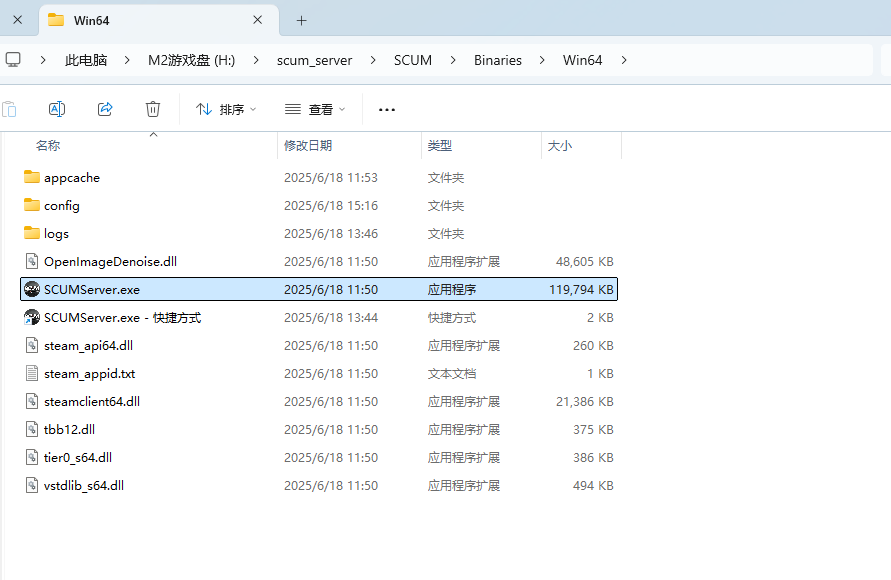Click tbb12.dll file icon

click(32, 429)
